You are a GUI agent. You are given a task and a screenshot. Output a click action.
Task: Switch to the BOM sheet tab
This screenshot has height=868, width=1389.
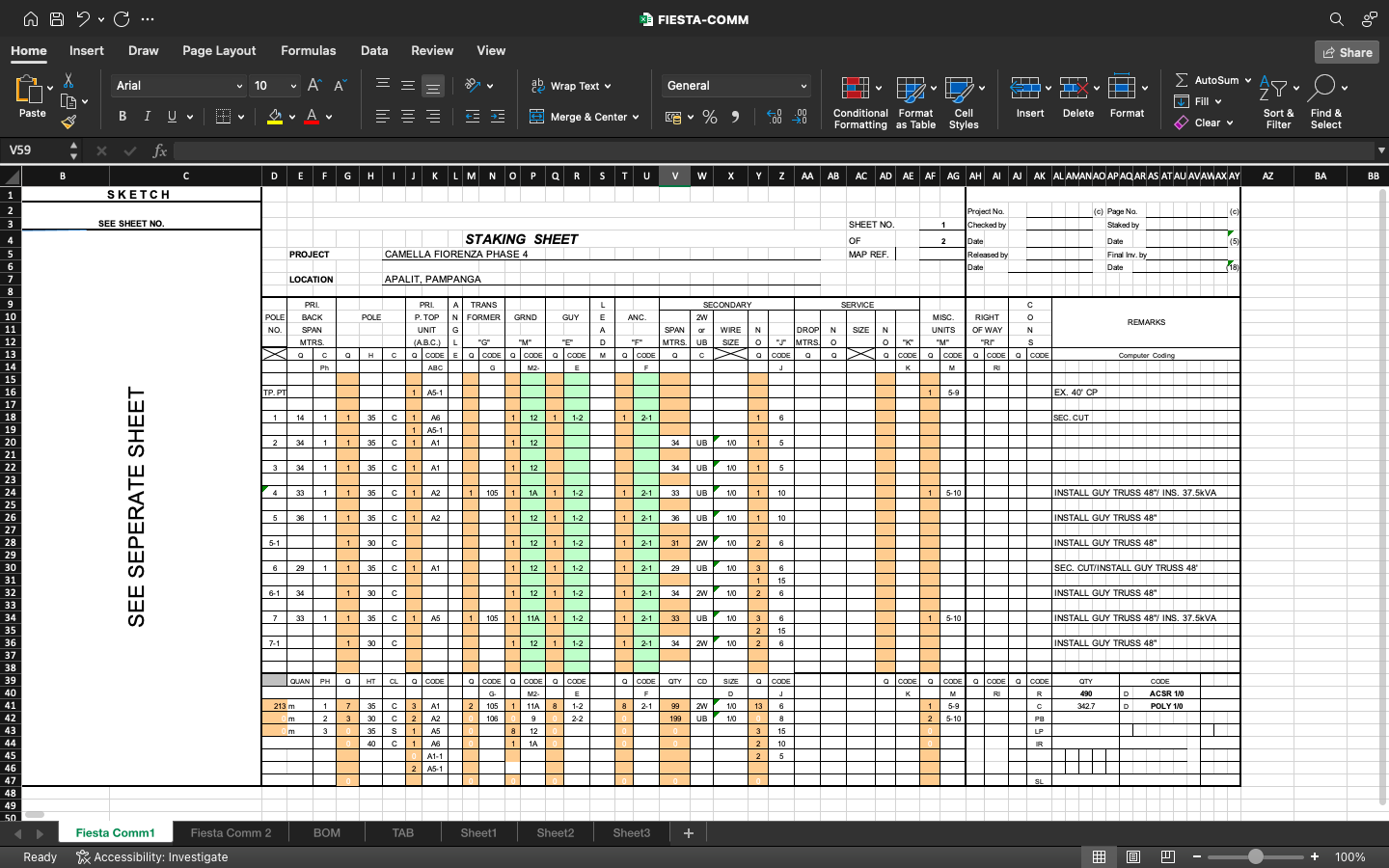[x=327, y=832]
